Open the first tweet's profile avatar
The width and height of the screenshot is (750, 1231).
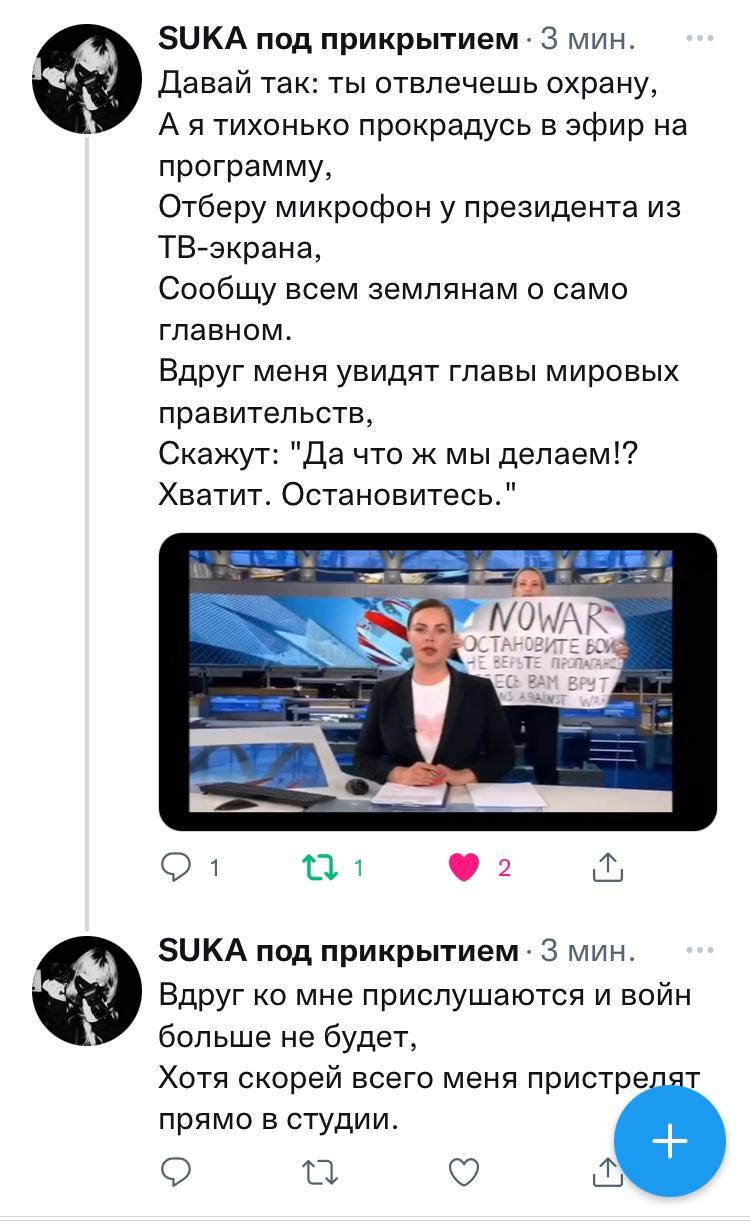pyautogui.click(x=87, y=80)
